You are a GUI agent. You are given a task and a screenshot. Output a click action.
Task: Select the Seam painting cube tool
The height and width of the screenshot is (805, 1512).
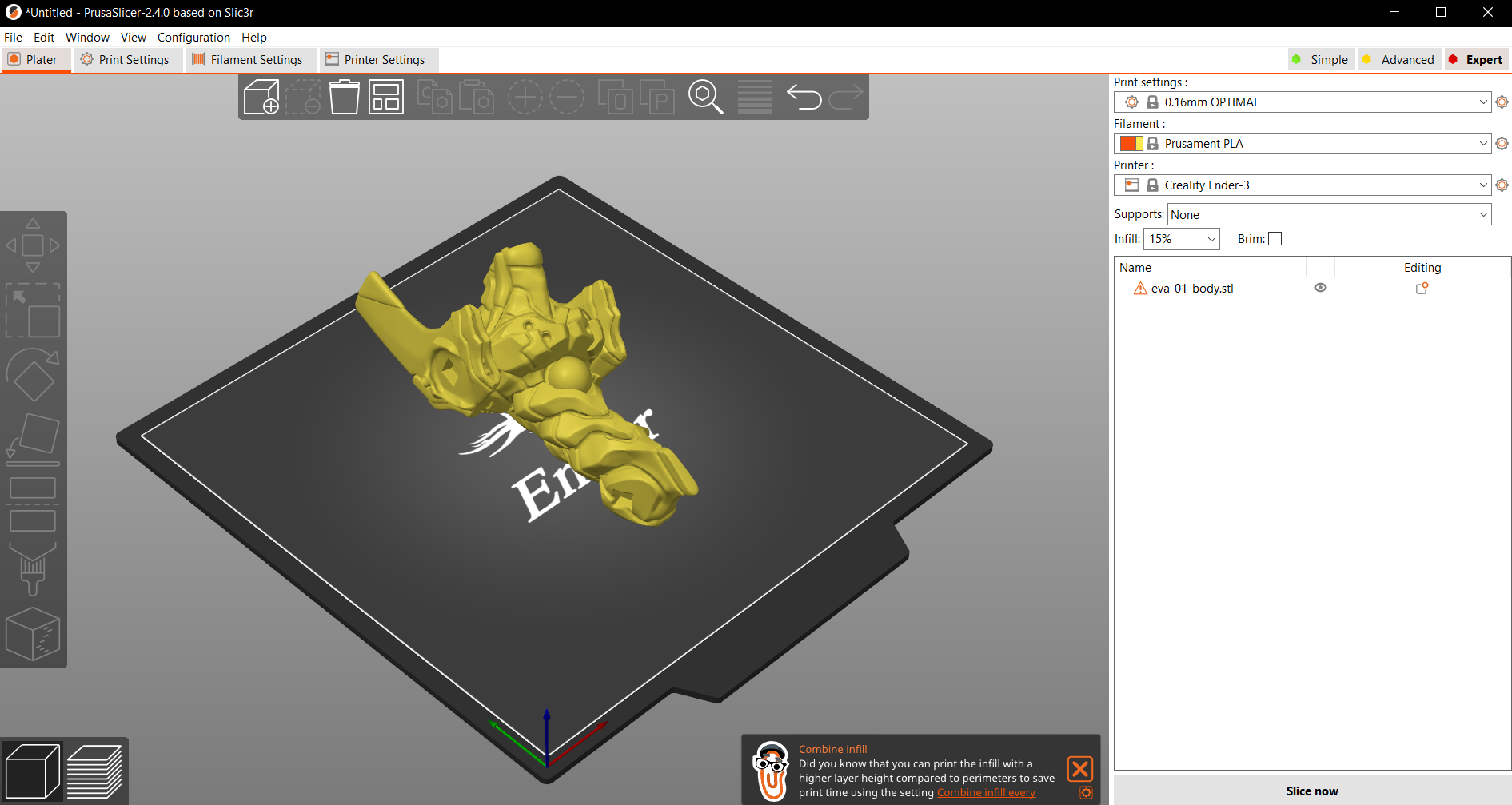pos(33,634)
